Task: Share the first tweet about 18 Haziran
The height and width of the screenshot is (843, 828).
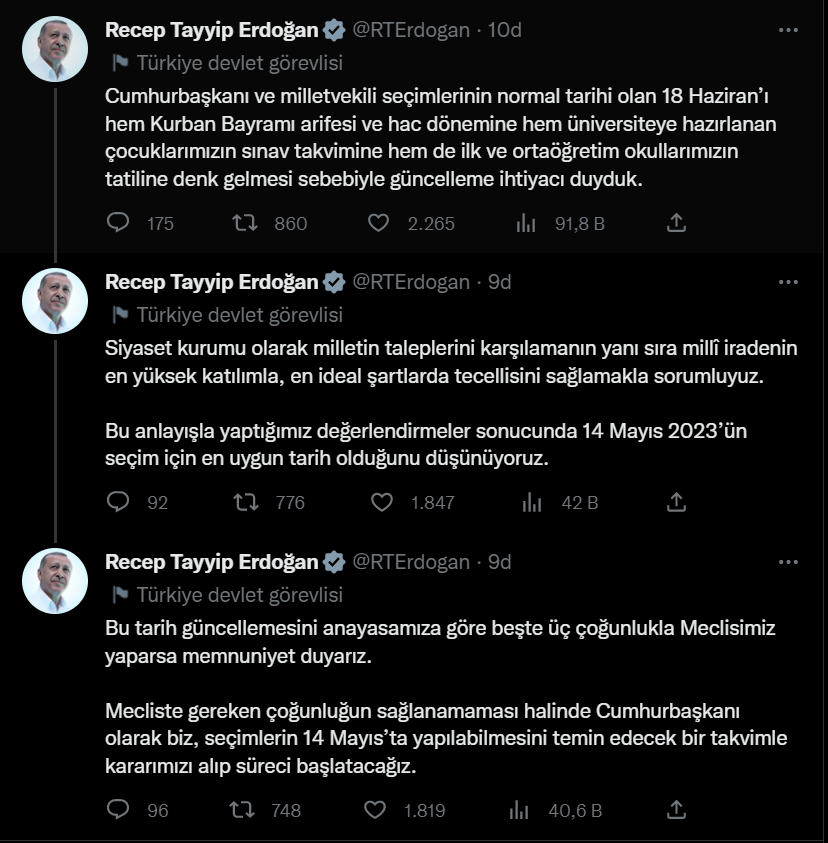Action: (676, 223)
